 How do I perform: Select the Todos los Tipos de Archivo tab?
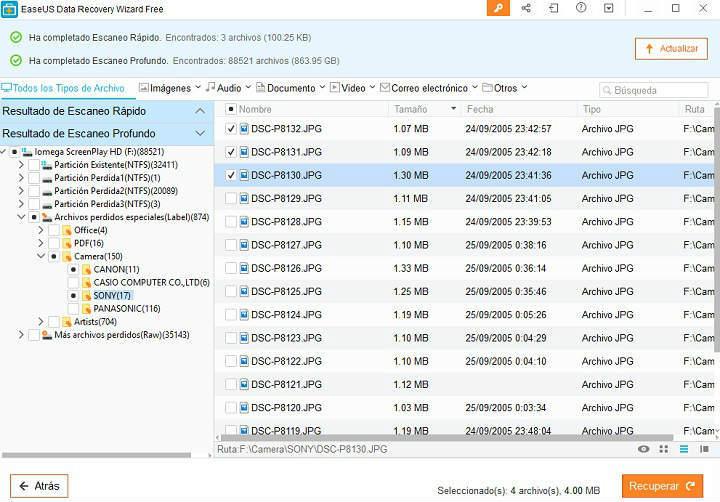64,88
